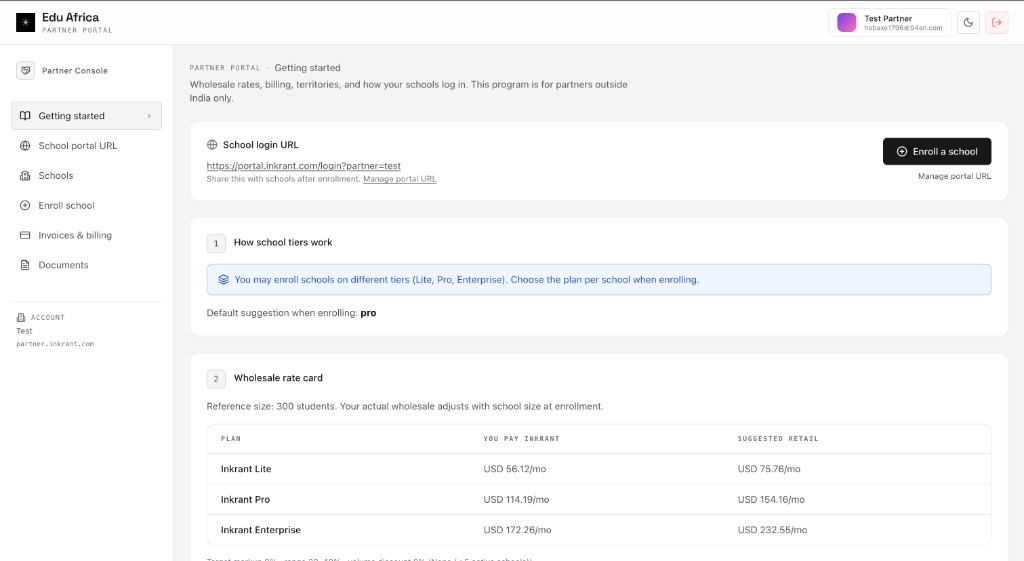Open the Test Partner profile avatar

pyautogui.click(x=846, y=22)
